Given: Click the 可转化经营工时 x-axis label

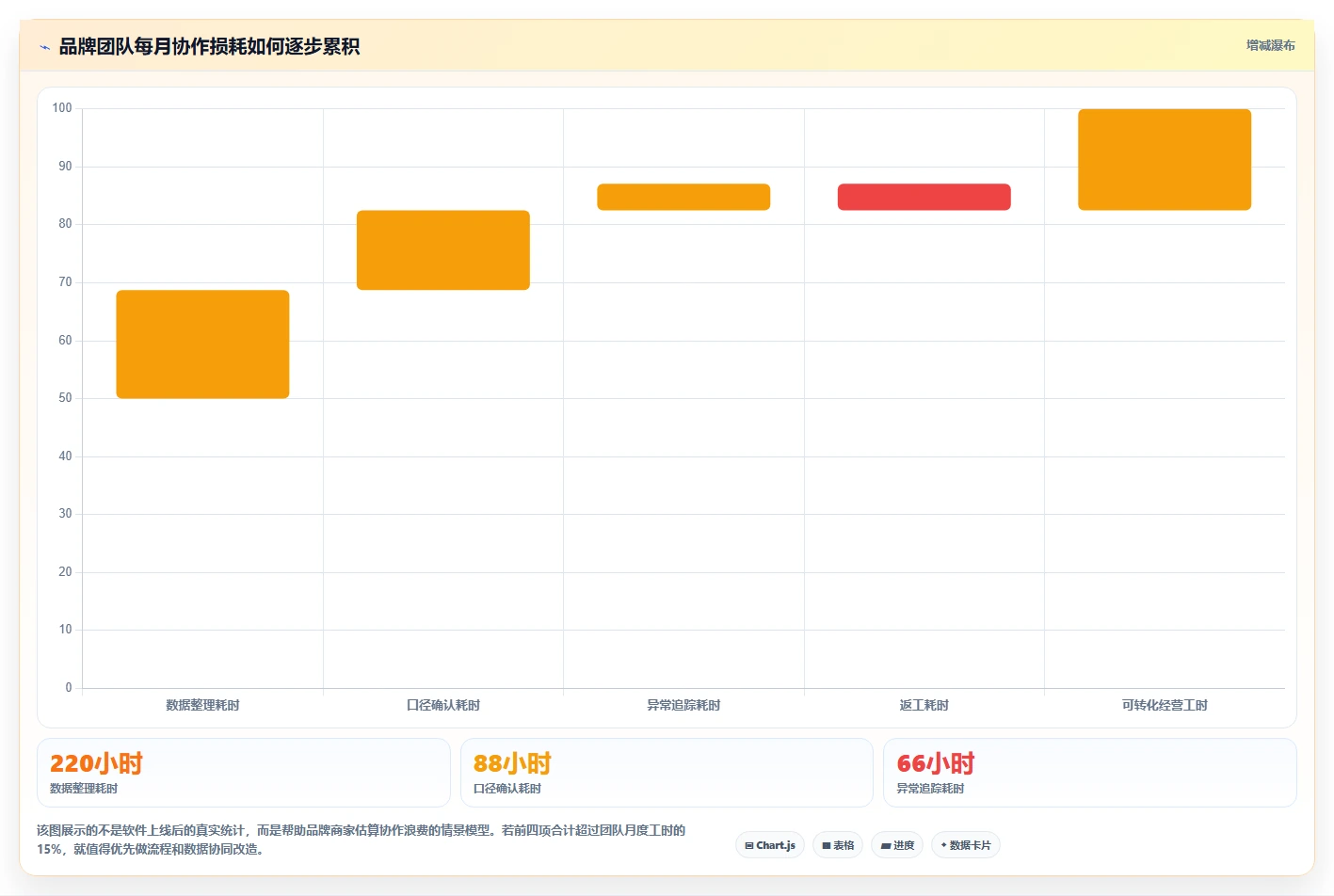Looking at the screenshot, I should coord(1165,705).
